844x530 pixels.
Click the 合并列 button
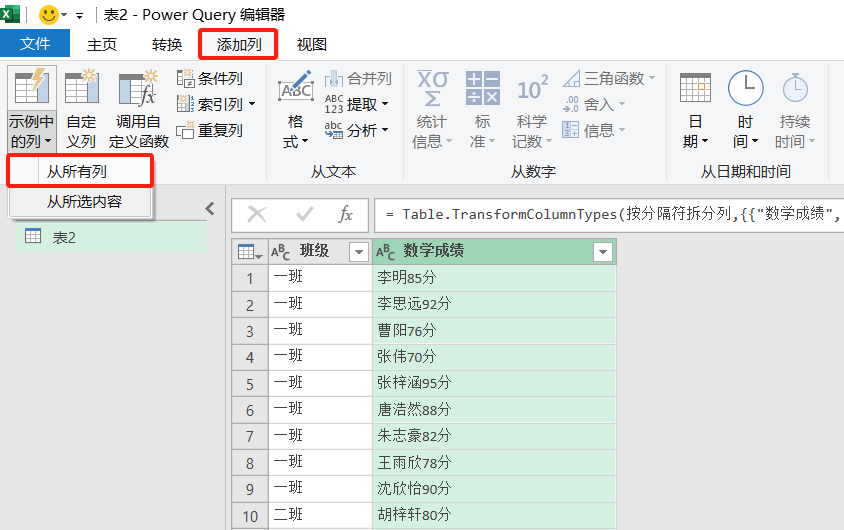coord(358,79)
